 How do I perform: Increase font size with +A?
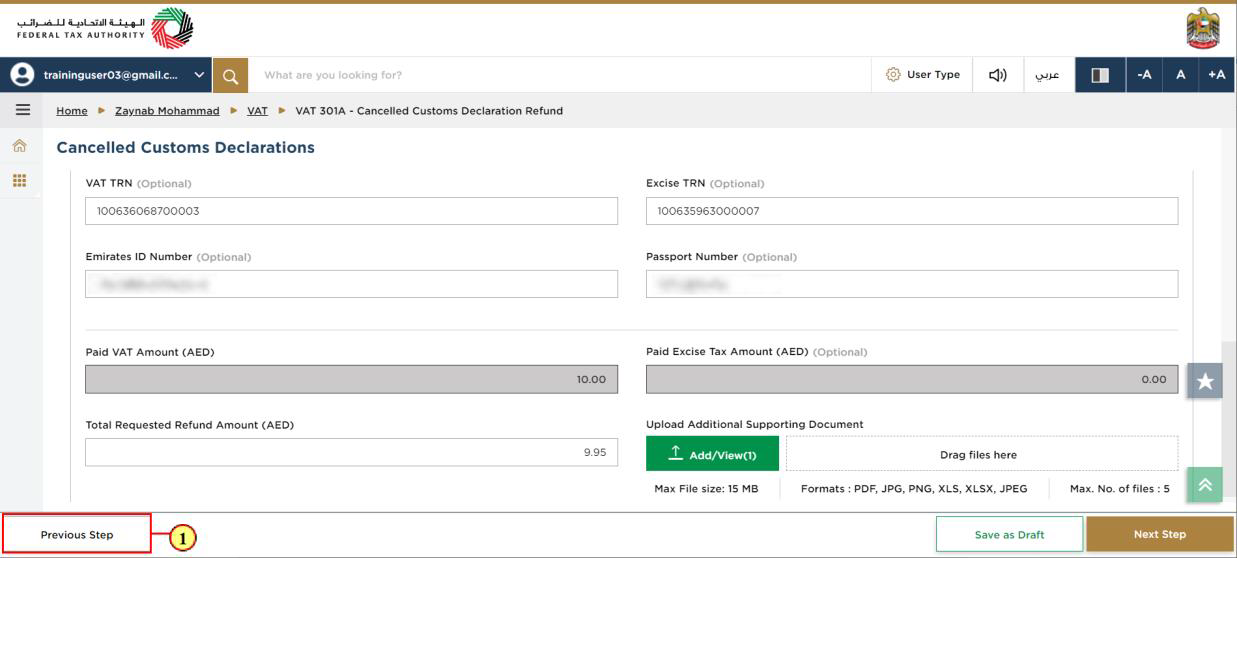point(1216,75)
